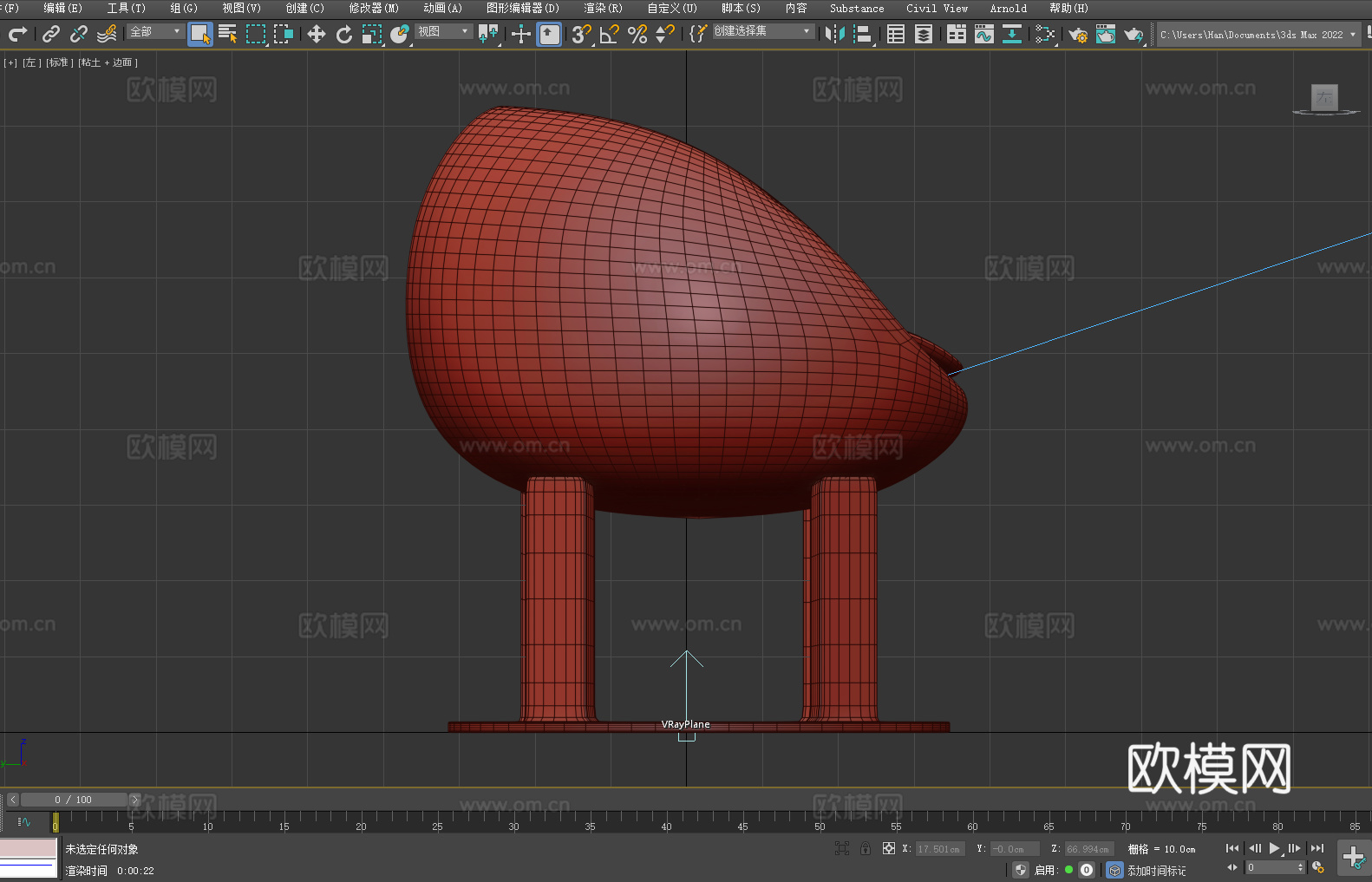Toggle 3D Snaps
Image resolution: width=1372 pixels, height=882 pixels.
581,34
